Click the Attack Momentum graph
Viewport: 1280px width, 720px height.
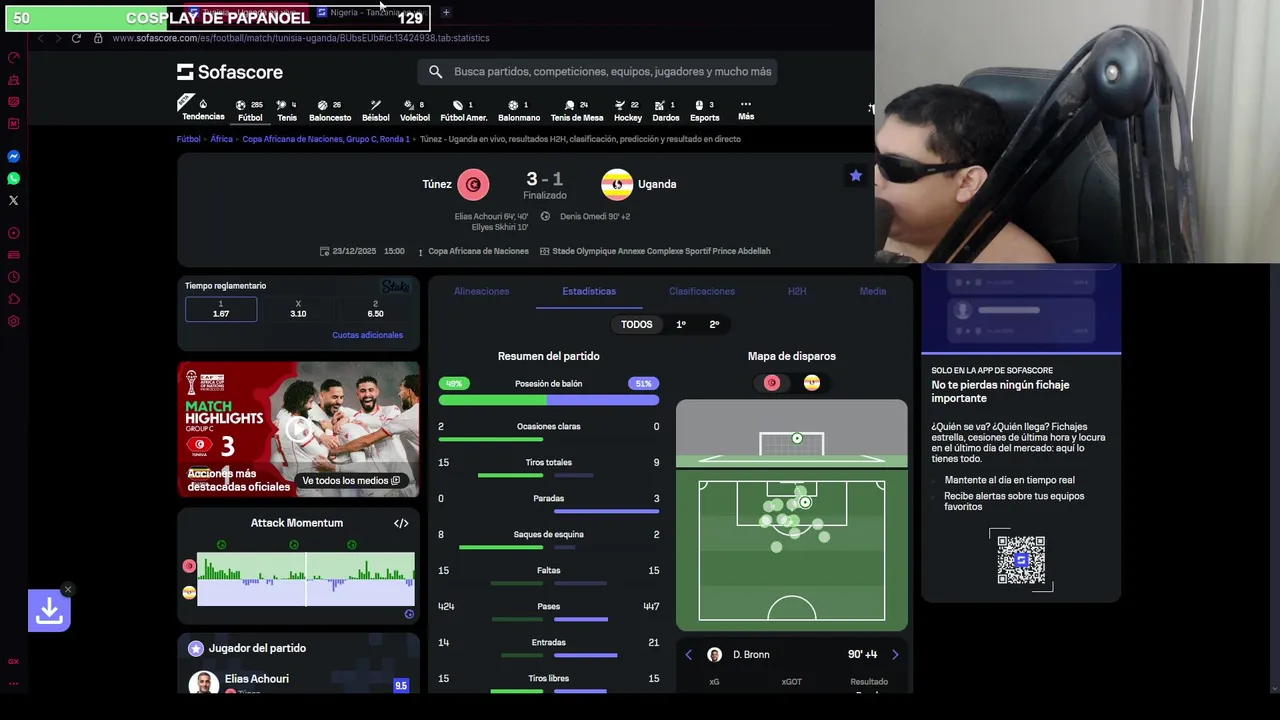point(306,579)
